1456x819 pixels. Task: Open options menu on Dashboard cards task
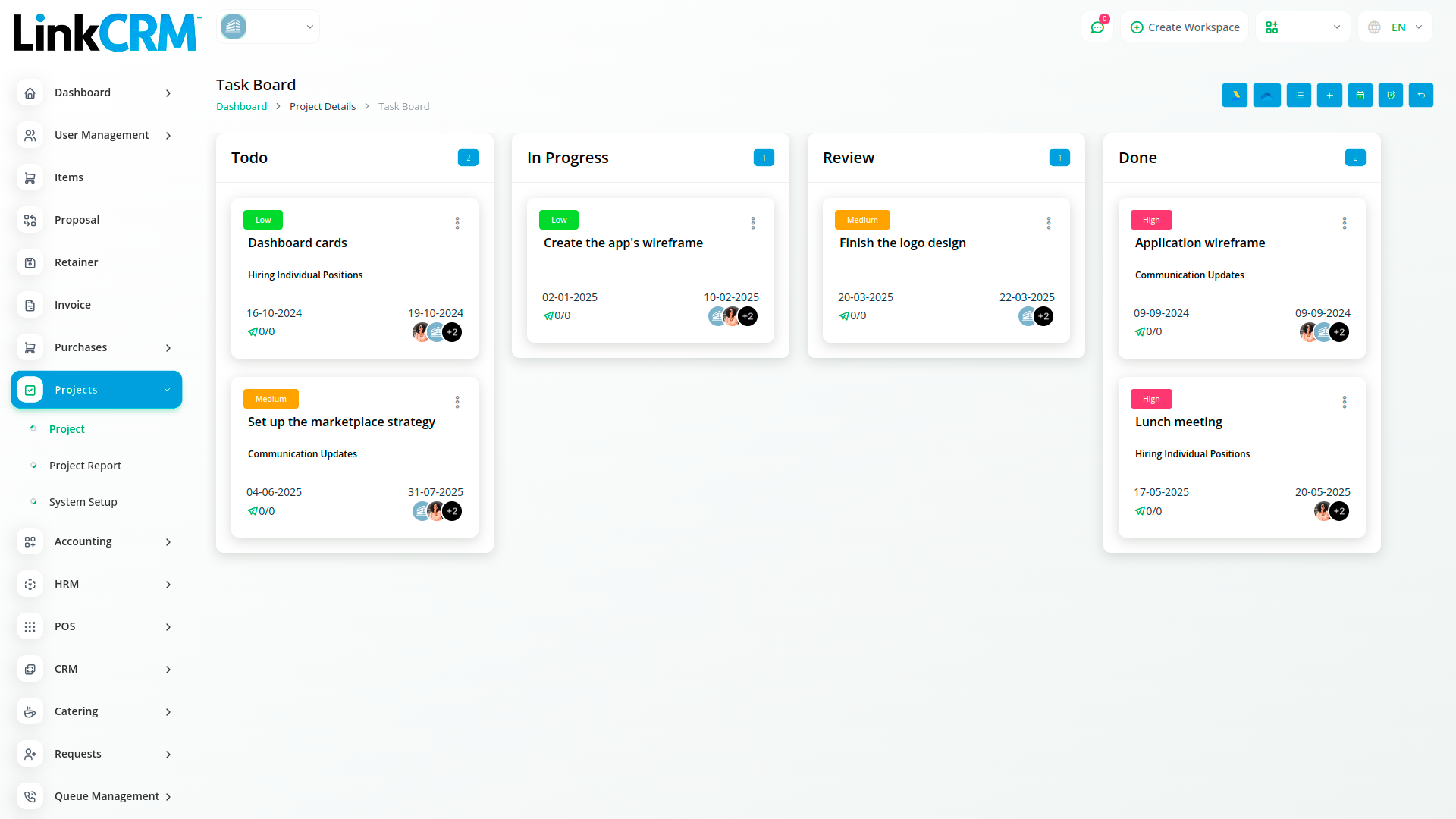pos(457,223)
